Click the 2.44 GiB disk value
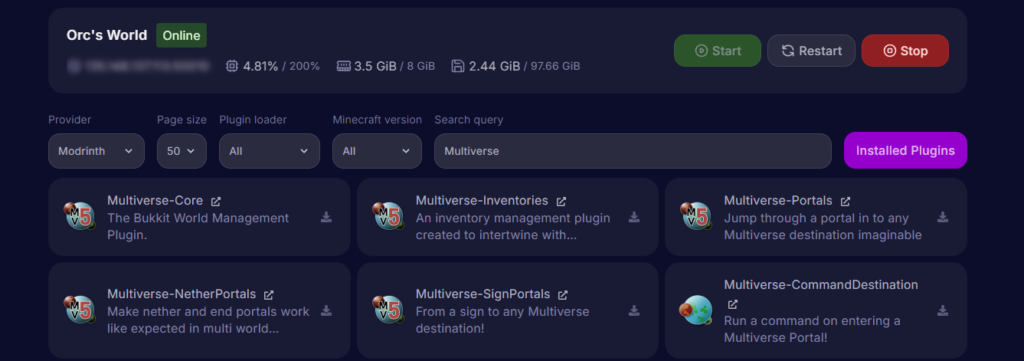This screenshot has height=361, width=1024. 494,66
